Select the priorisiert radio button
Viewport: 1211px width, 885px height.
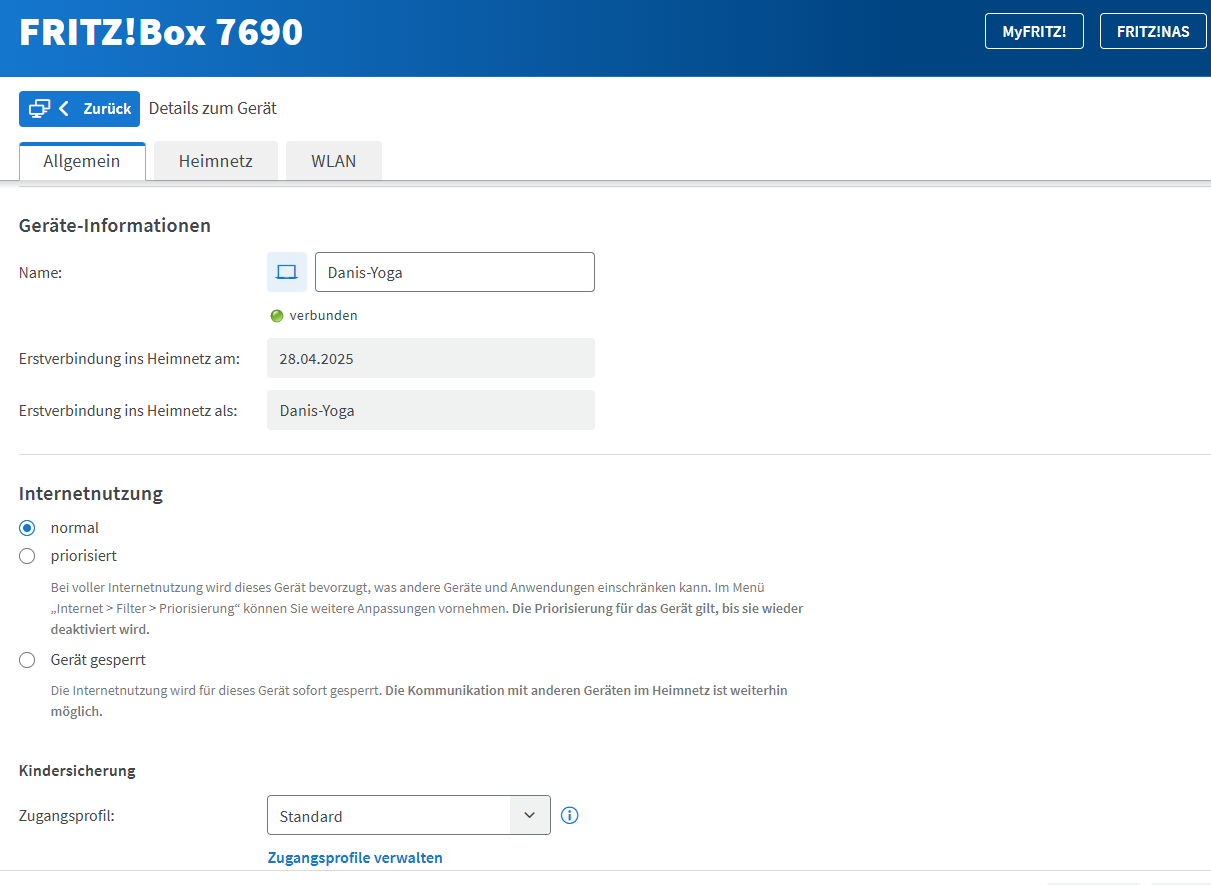(x=27, y=556)
